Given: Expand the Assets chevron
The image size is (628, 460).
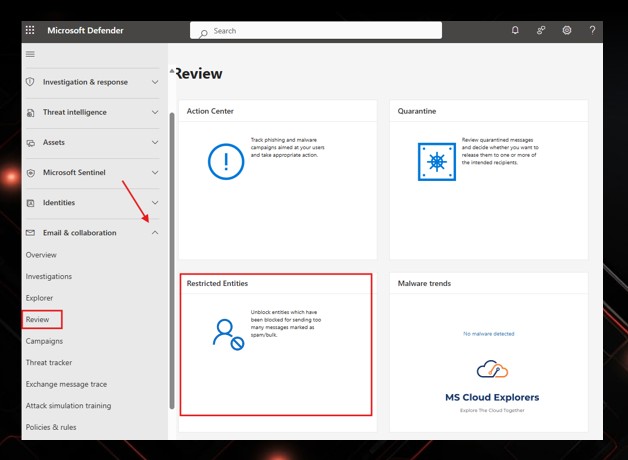Looking at the screenshot, I should tap(155, 142).
